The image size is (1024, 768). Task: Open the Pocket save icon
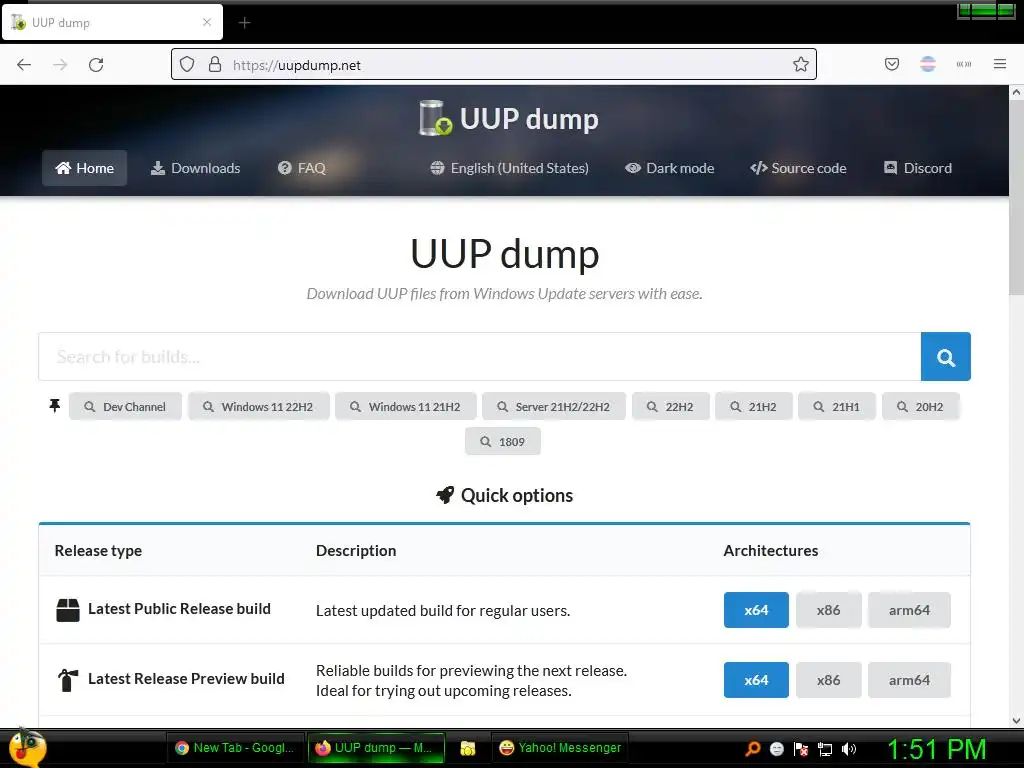(891, 64)
